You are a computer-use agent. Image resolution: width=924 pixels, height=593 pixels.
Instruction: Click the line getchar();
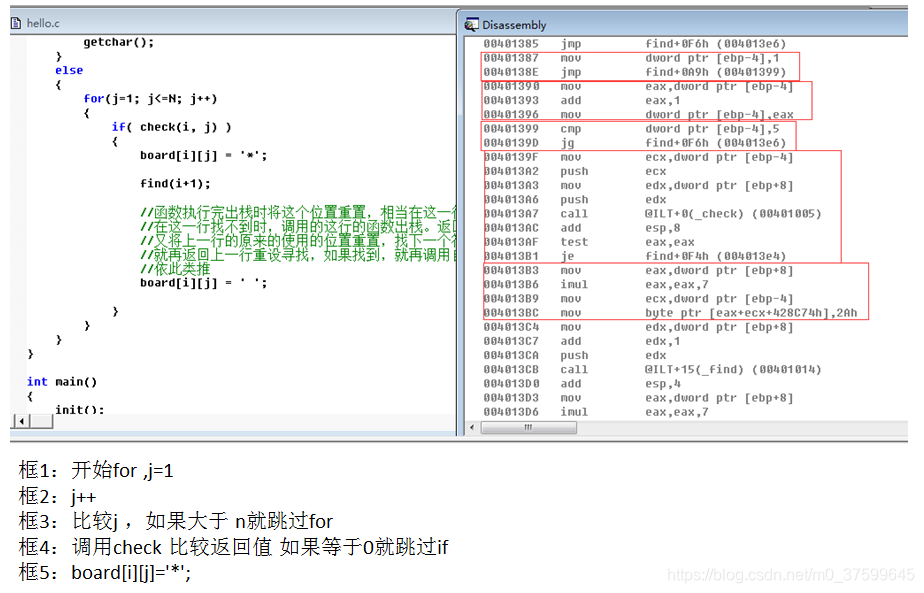pos(118,42)
